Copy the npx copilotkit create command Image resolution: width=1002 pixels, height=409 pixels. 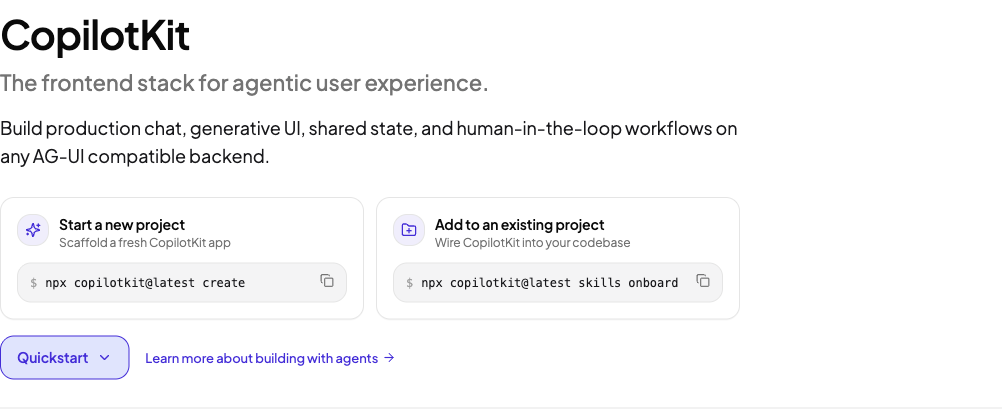[x=327, y=281]
